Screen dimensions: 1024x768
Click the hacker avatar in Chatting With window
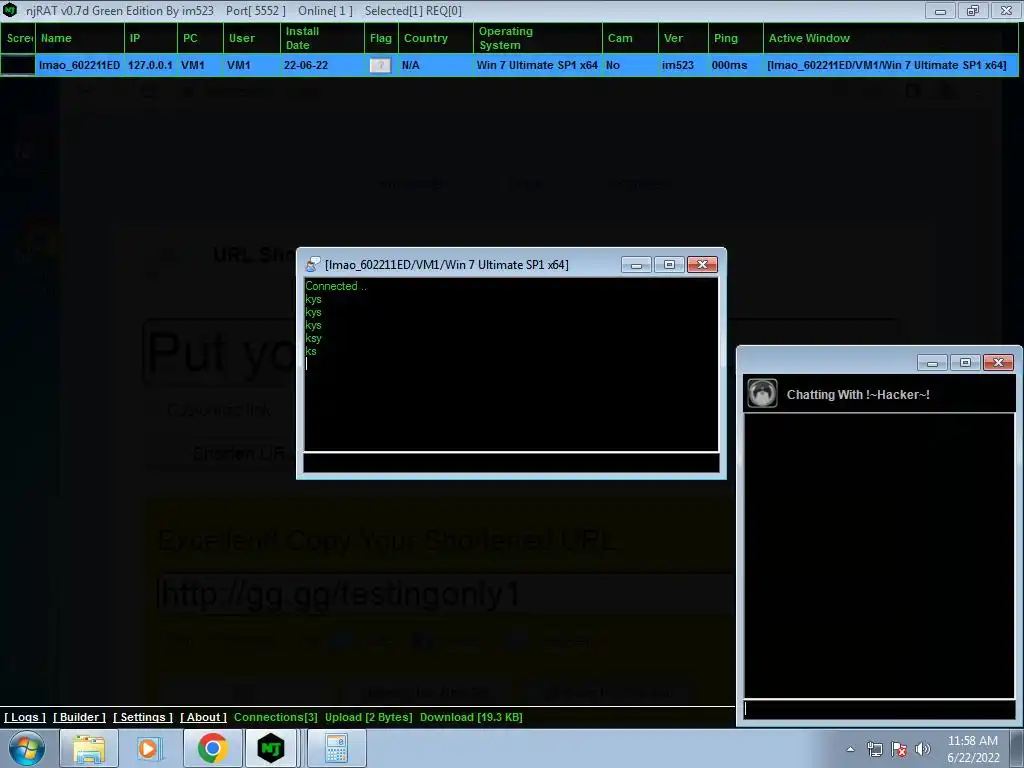[x=762, y=393]
